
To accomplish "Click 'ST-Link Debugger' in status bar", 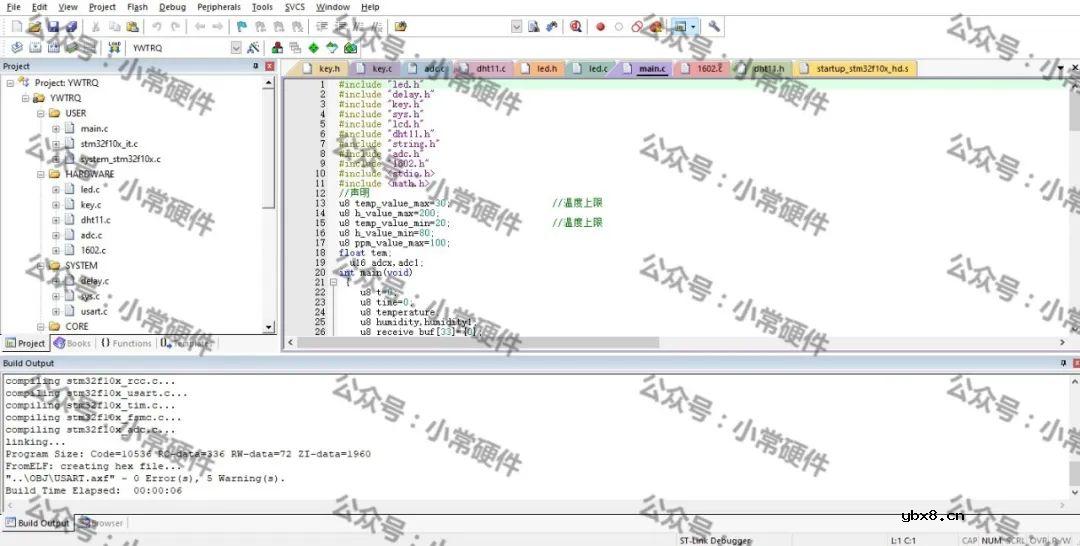I will click(x=715, y=540).
